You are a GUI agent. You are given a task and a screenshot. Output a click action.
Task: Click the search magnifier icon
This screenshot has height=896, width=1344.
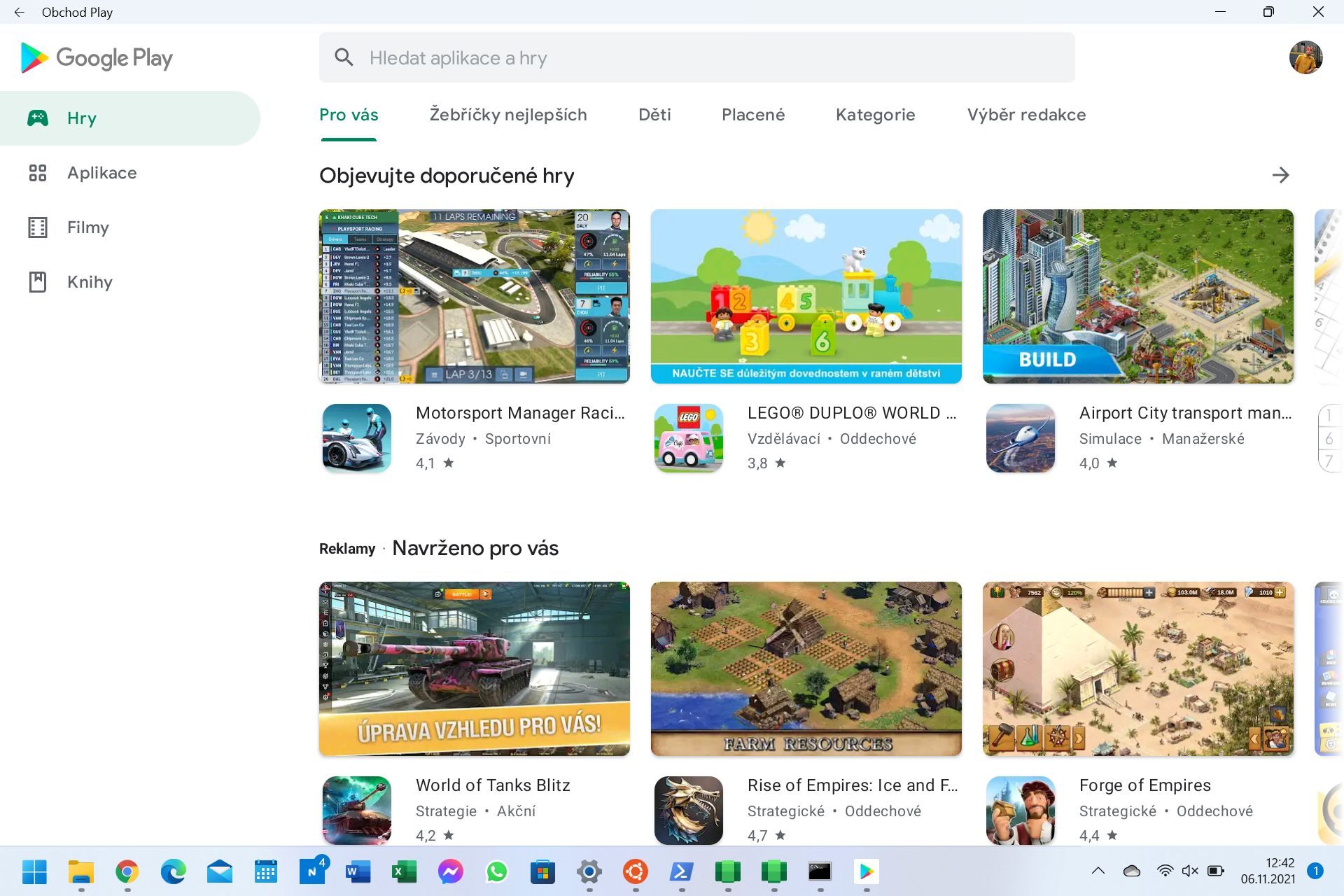[x=344, y=57]
